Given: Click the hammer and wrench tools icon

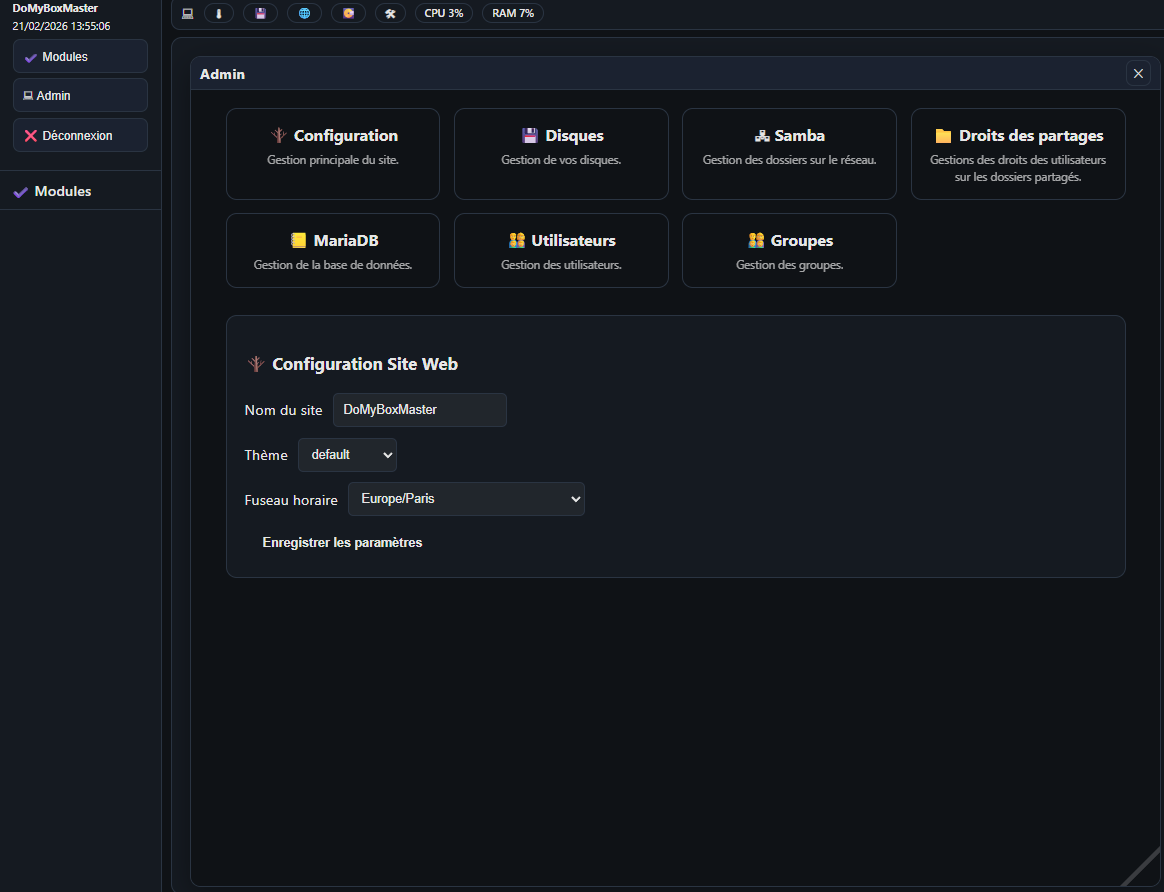Looking at the screenshot, I should click(x=390, y=14).
